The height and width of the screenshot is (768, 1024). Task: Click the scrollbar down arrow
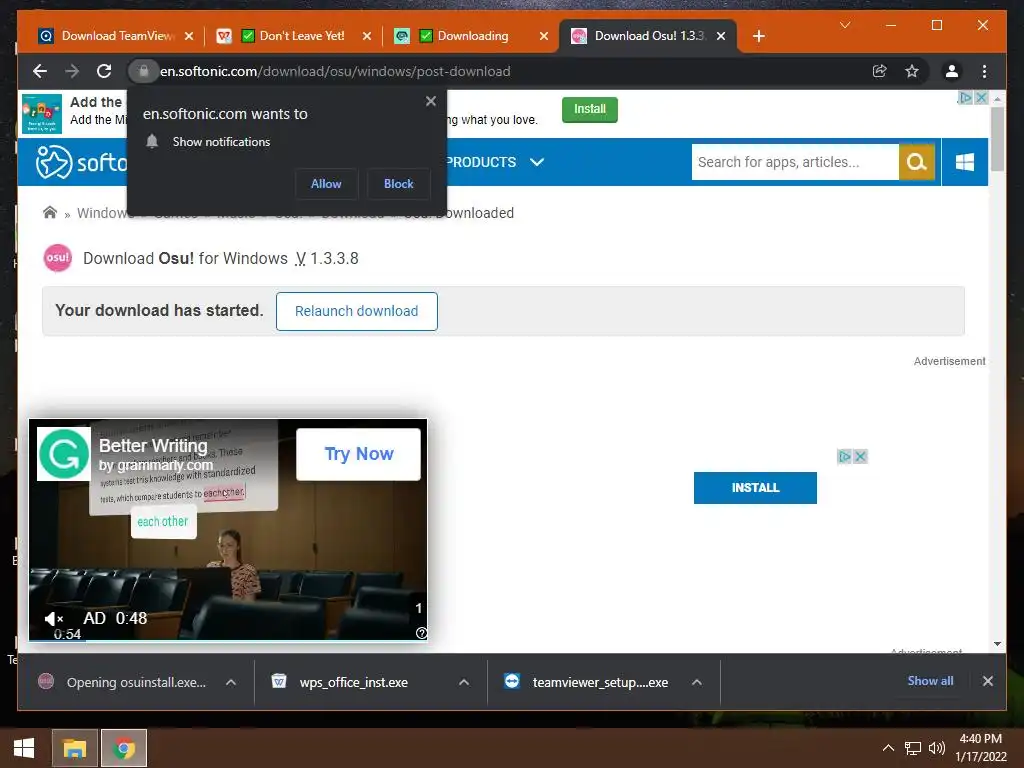coord(997,643)
